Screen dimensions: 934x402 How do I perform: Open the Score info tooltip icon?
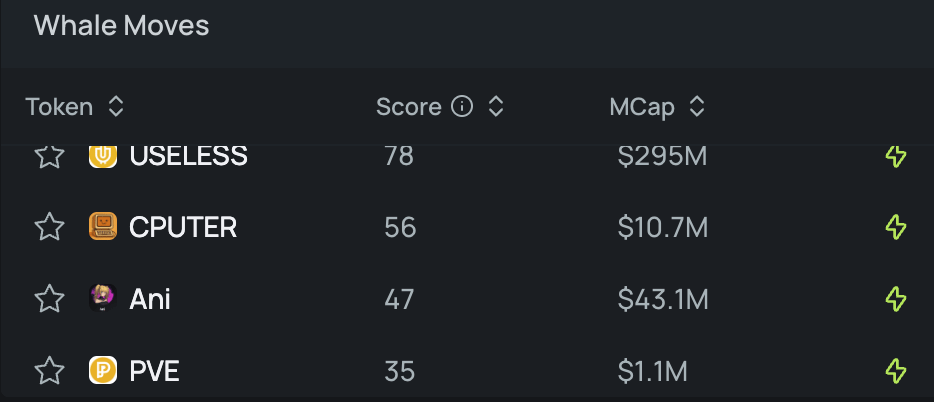click(462, 107)
